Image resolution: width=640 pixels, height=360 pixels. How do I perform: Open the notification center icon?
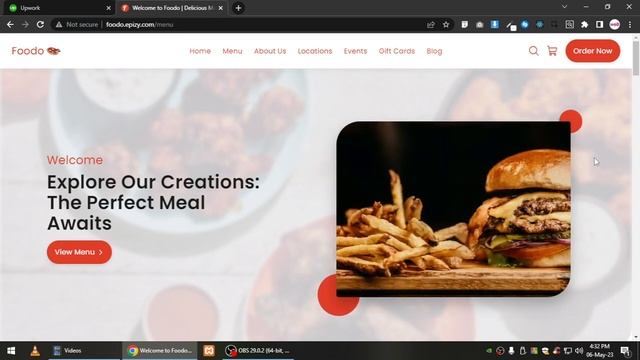point(625,351)
